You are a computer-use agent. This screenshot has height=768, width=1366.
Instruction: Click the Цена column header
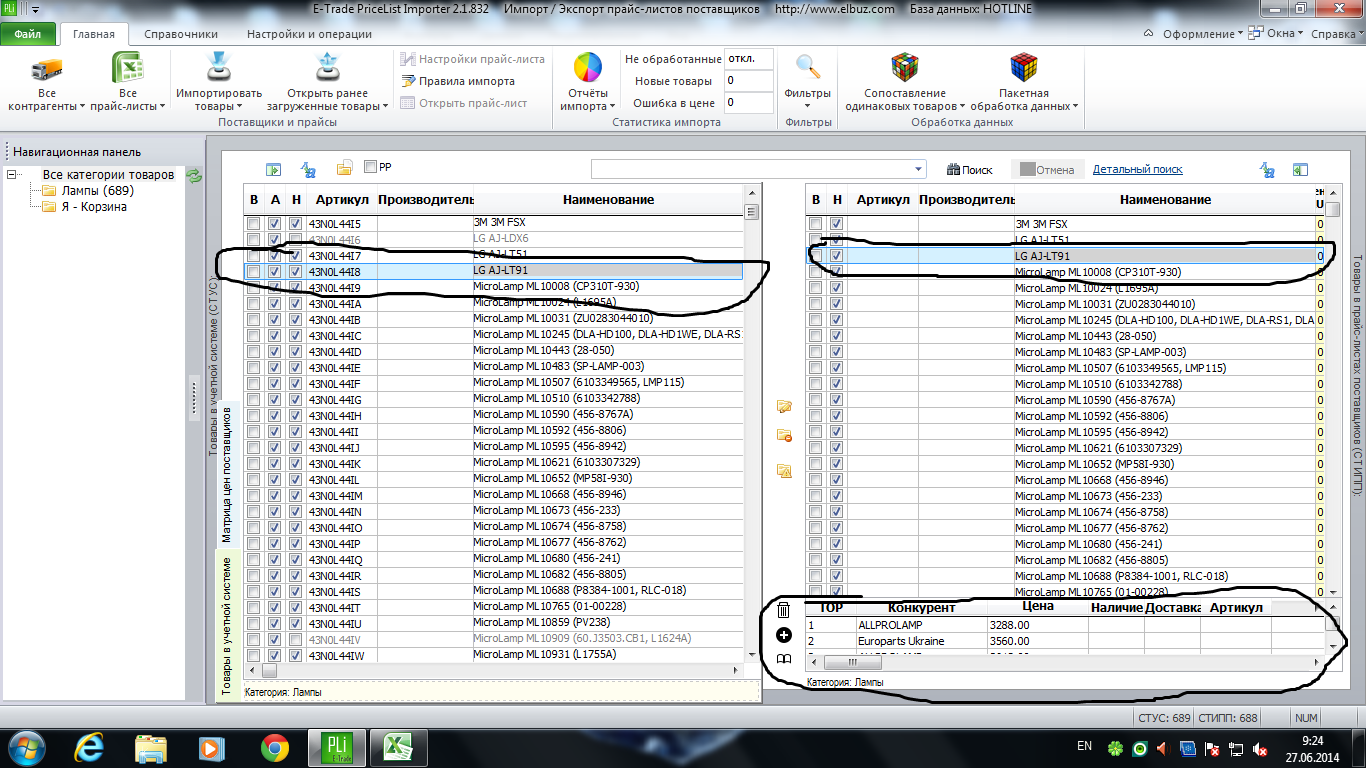point(1038,607)
